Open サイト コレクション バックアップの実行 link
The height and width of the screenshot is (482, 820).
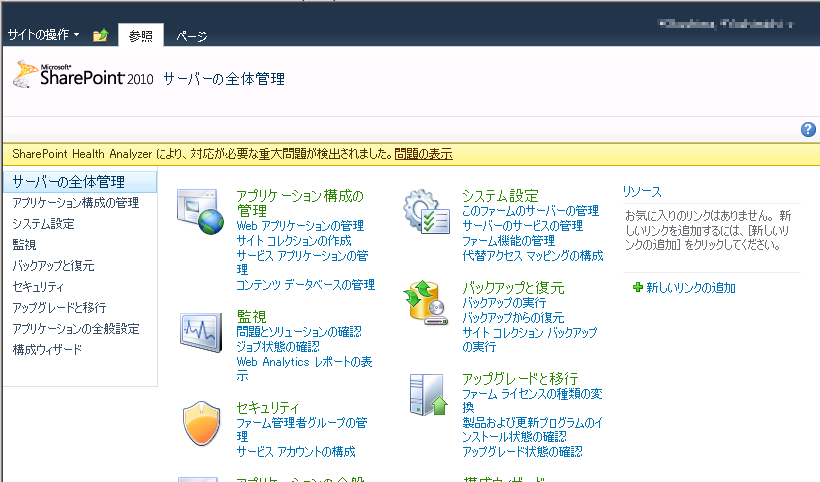[x=529, y=339]
